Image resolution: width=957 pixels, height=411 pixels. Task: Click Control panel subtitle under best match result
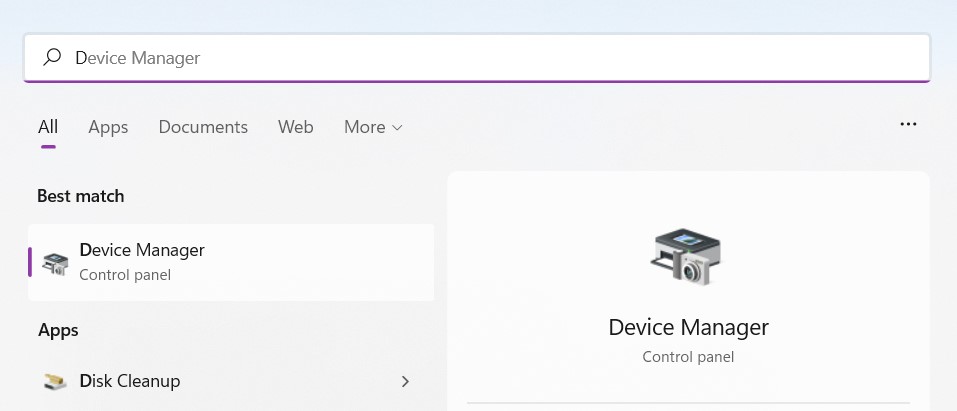coord(125,275)
